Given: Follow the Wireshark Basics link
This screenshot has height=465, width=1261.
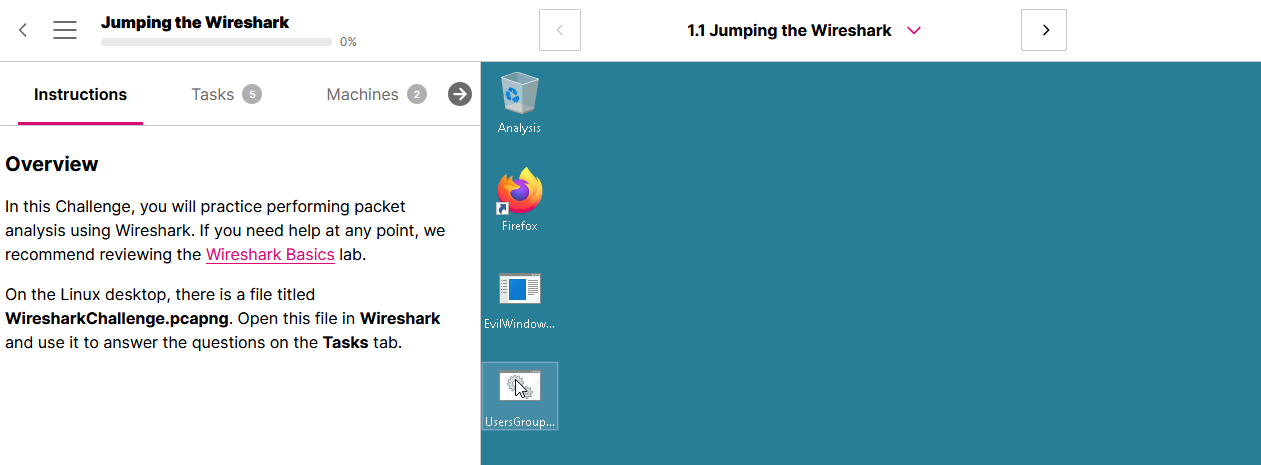Looking at the screenshot, I should point(270,254).
